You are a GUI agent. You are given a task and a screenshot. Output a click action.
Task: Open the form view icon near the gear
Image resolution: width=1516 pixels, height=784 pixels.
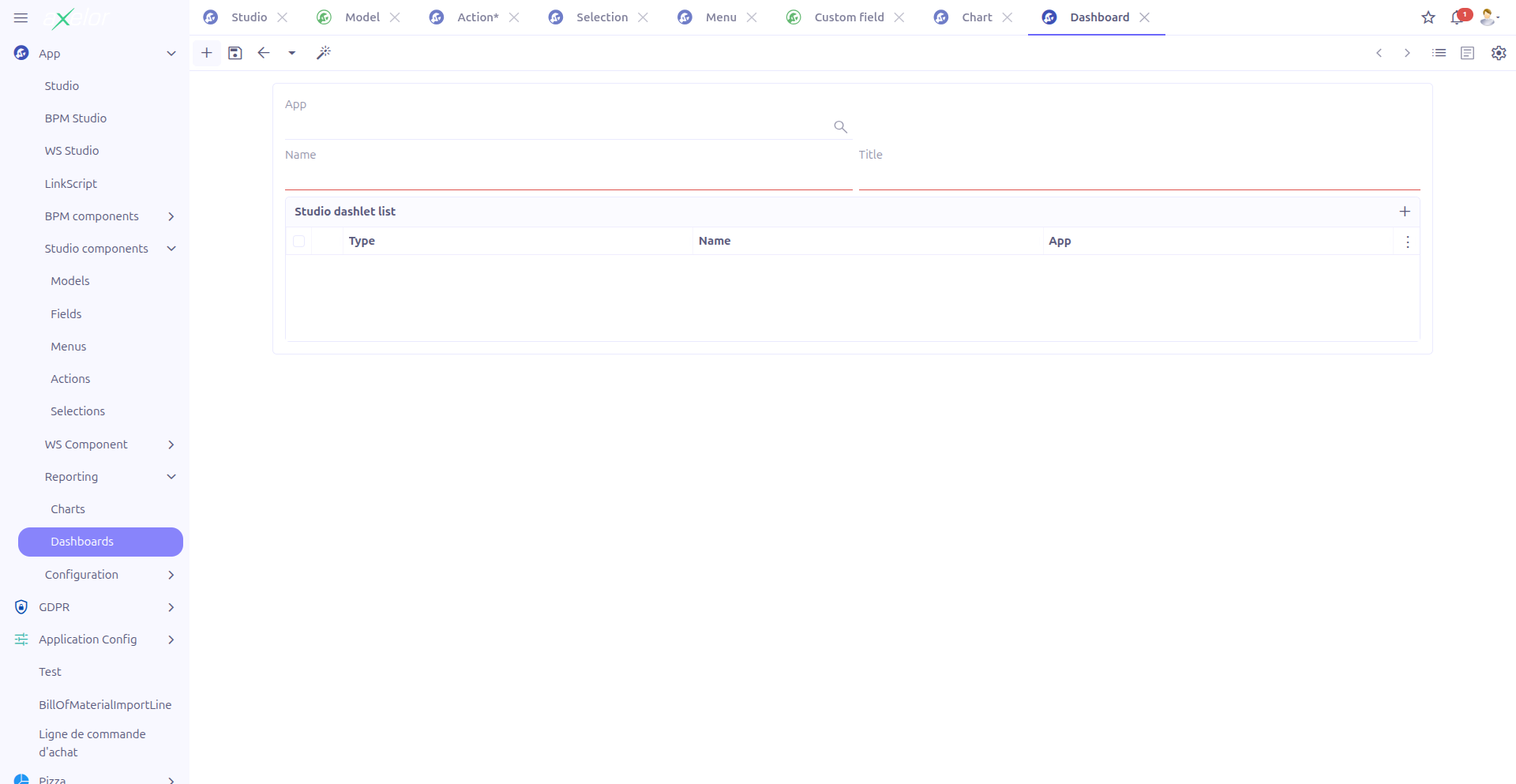(1468, 53)
